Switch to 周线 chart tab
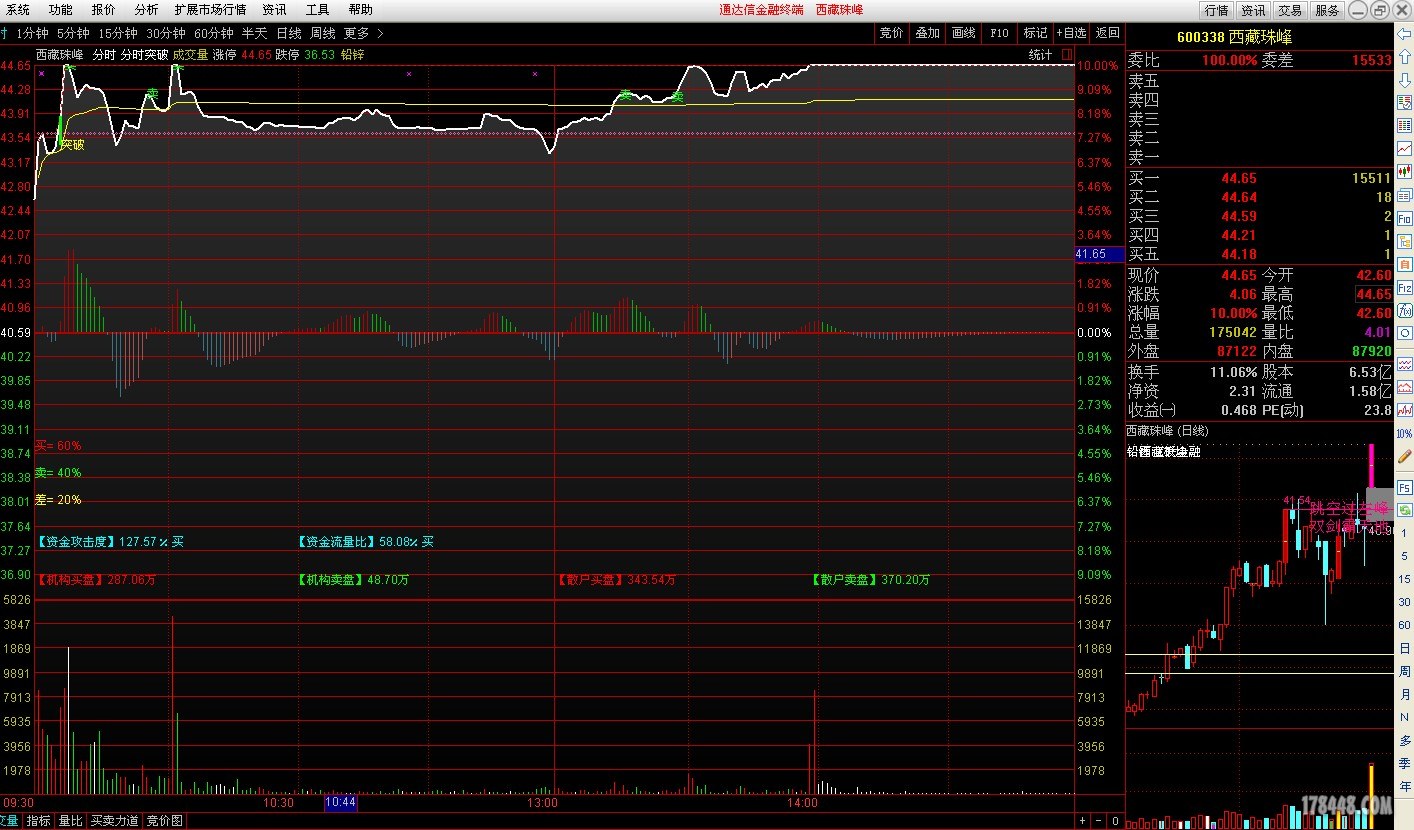The width and height of the screenshot is (1414, 830). [322, 33]
